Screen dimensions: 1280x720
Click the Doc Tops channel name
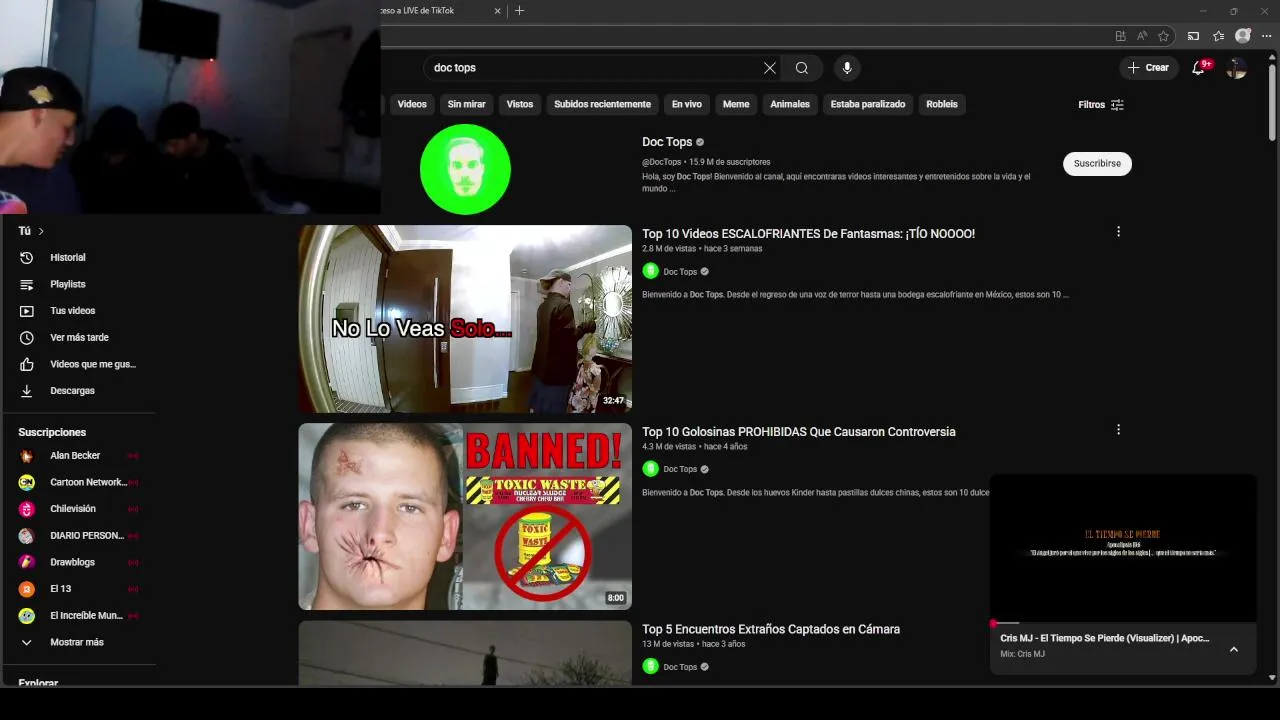point(667,142)
